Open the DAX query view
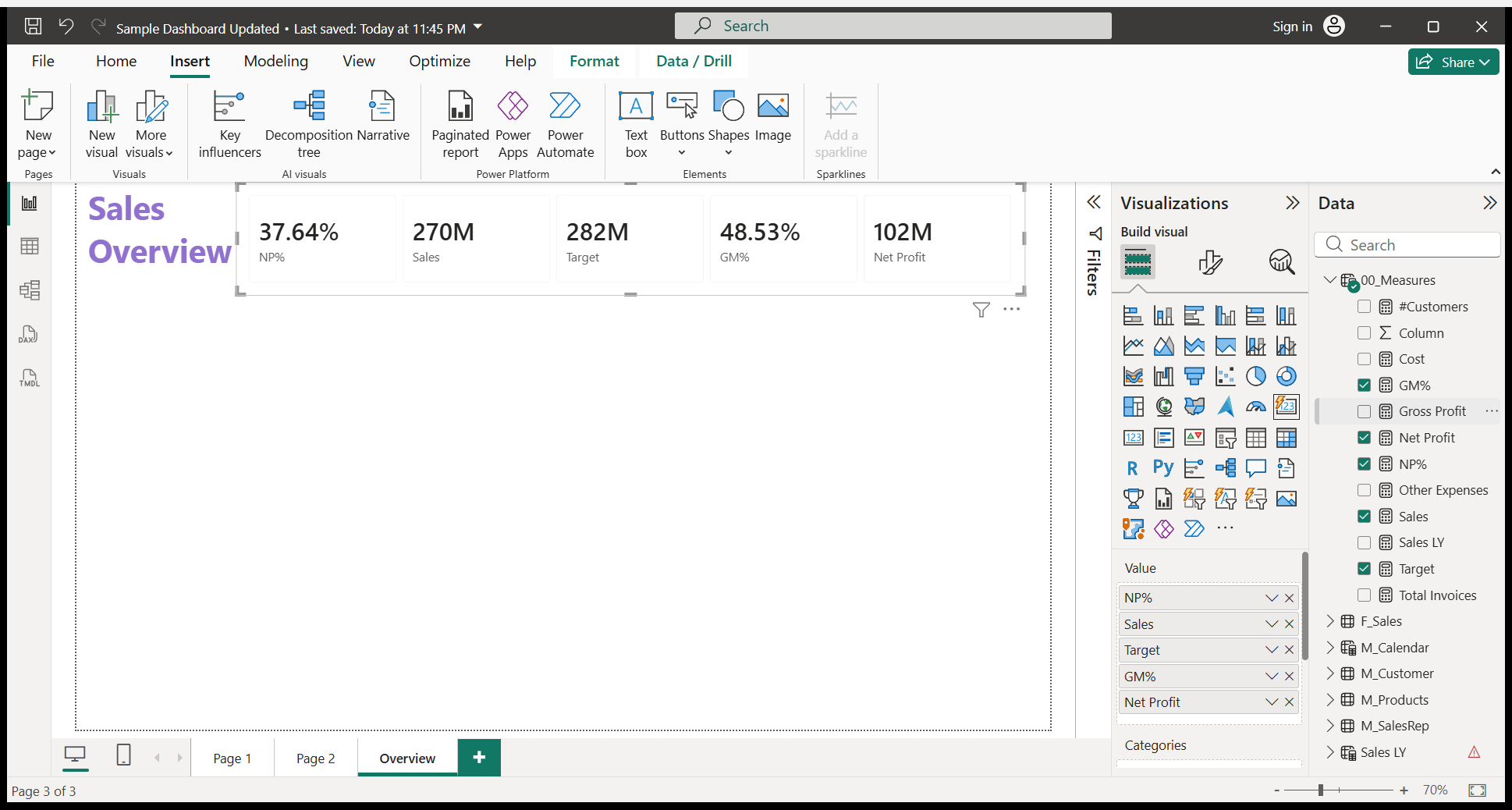The height and width of the screenshot is (810, 1512). tap(30, 335)
